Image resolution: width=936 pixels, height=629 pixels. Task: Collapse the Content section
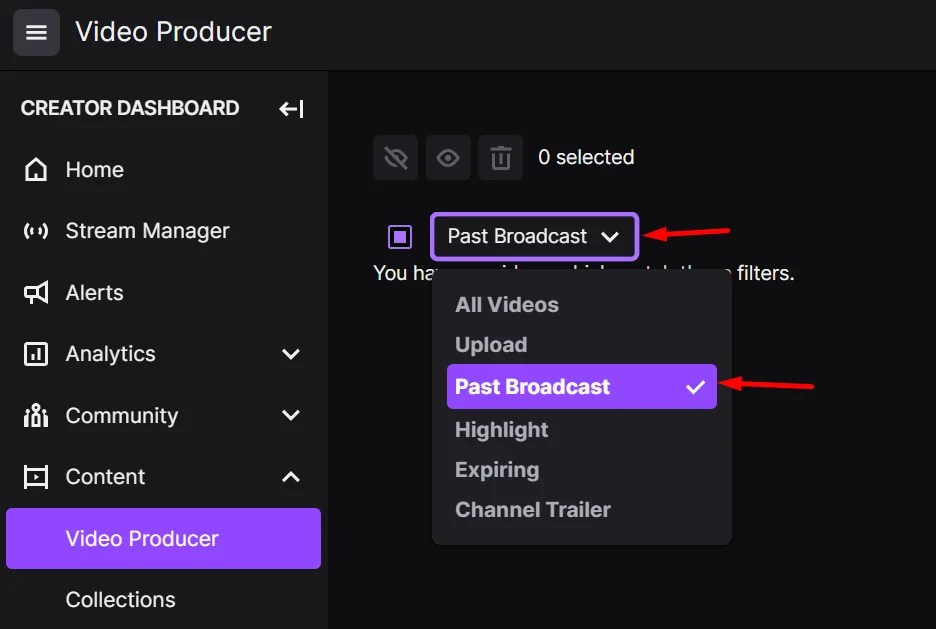click(x=290, y=477)
